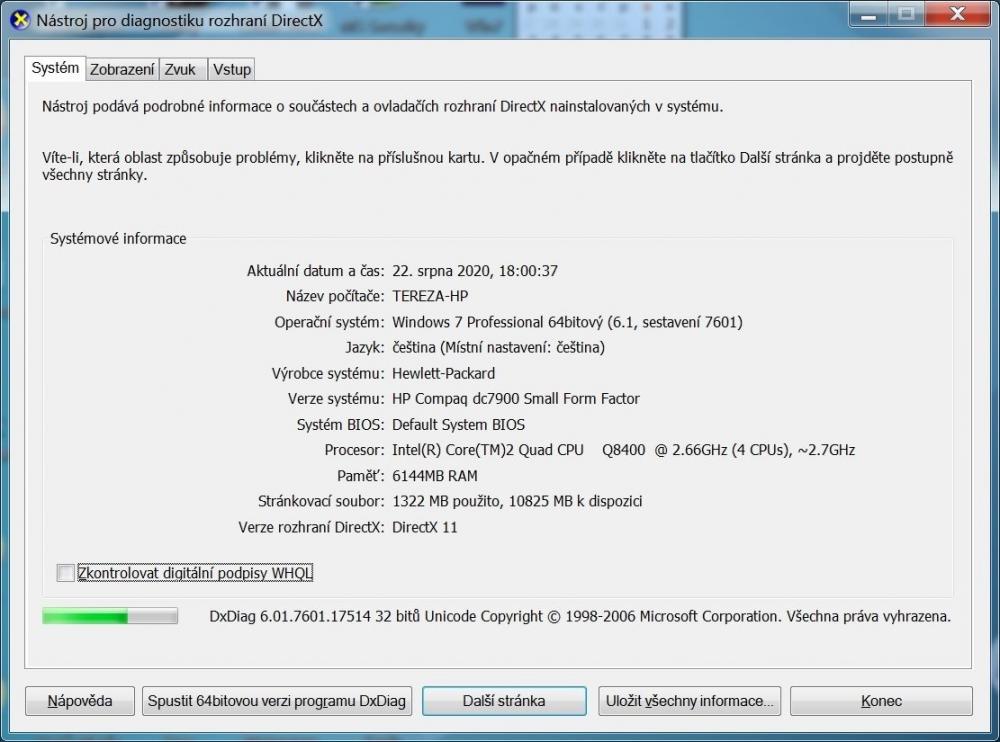Click the Procesor value Intel Core2 Quad

tap(623, 450)
